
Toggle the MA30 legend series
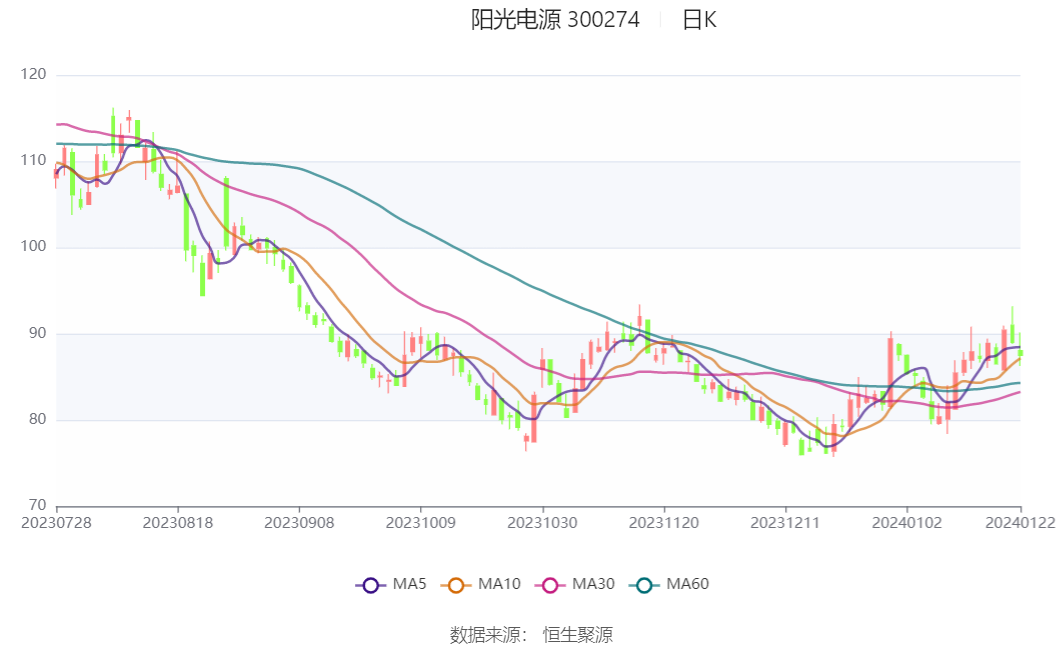pyautogui.click(x=575, y=584)
